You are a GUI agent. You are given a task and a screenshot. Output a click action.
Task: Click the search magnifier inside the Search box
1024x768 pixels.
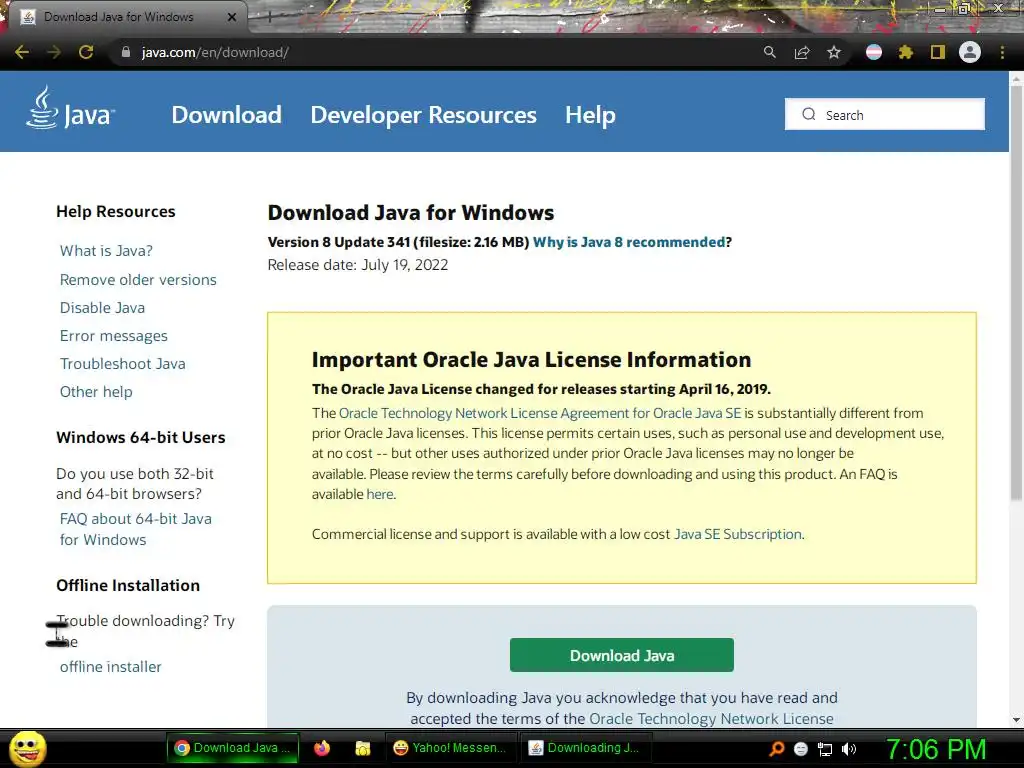(808, 114)
